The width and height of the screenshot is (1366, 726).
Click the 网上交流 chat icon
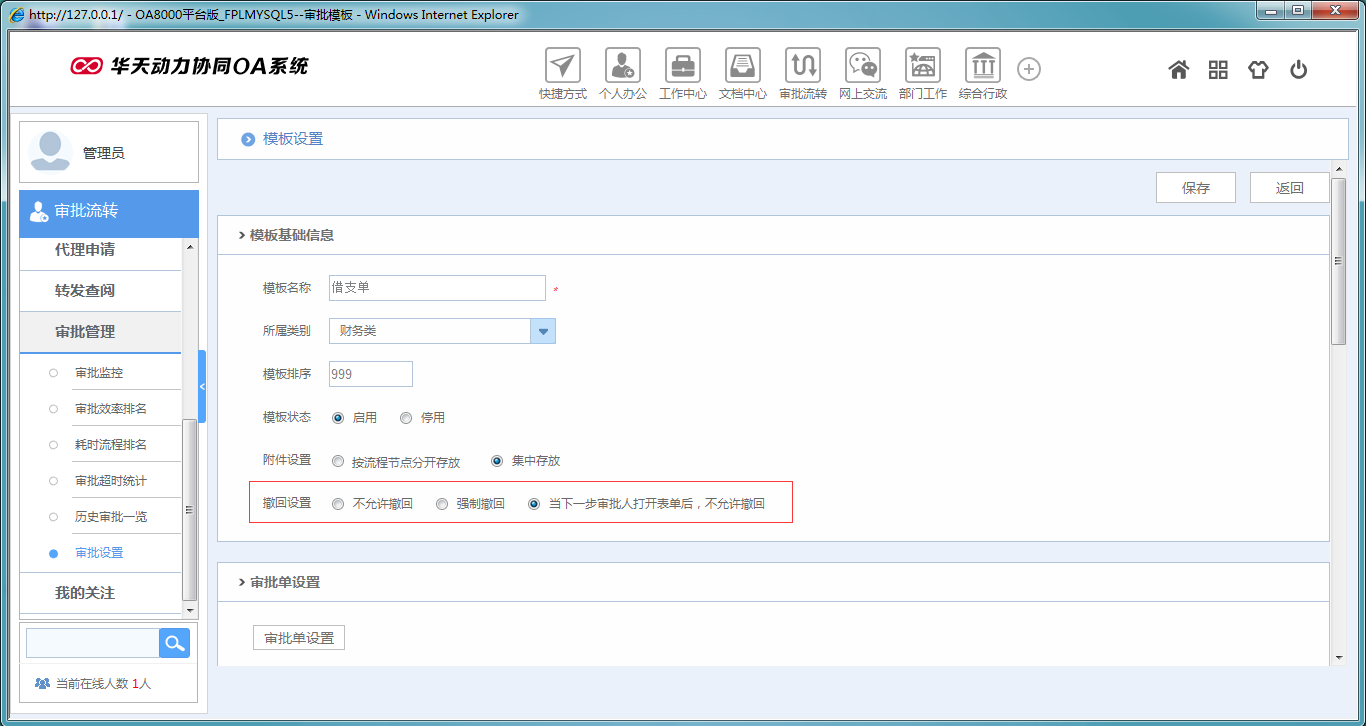(863, 66)
